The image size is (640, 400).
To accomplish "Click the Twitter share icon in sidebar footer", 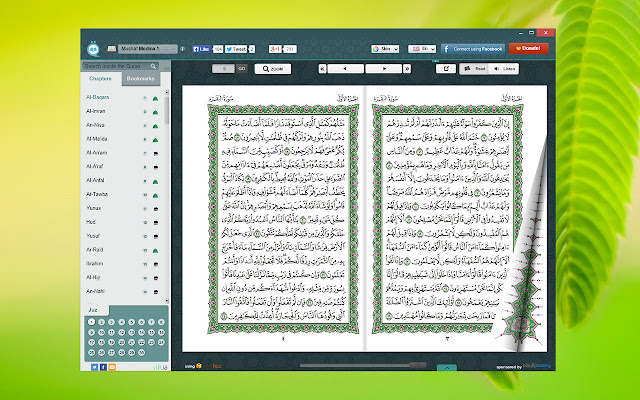I will pyautogui.click(x=94, y=367).
